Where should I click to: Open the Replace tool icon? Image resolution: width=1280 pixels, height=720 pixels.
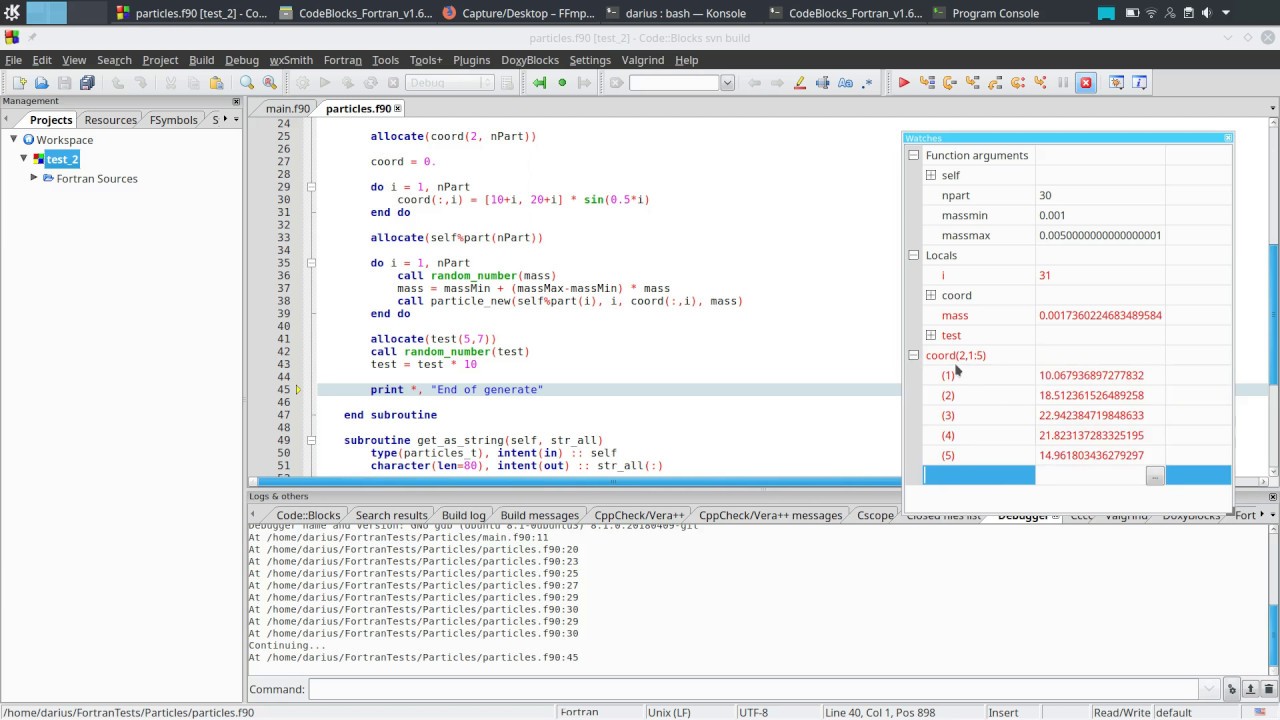[x=269, y=83]
